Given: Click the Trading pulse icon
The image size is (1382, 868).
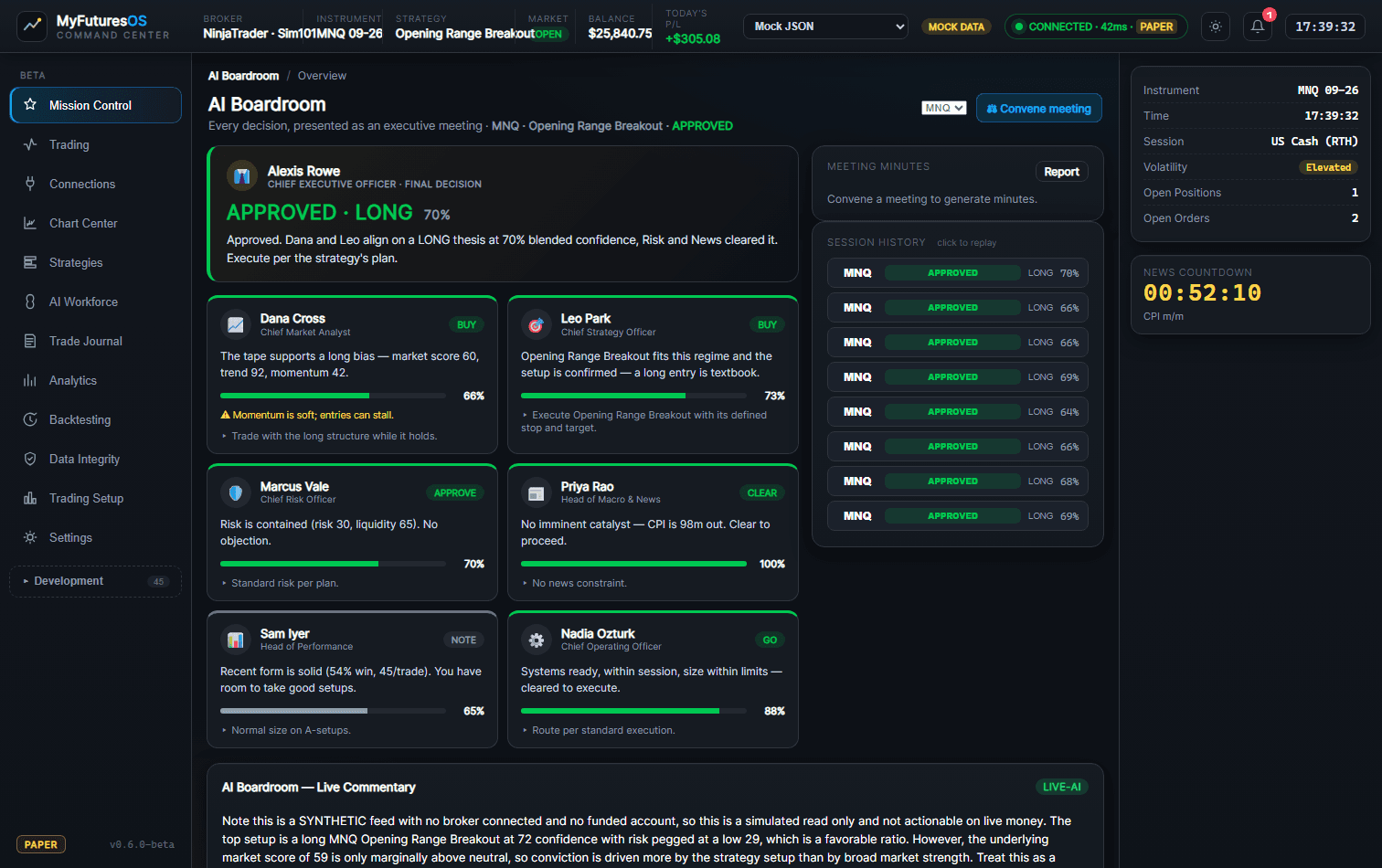Looking at the screenshot, I should [30, 144].
